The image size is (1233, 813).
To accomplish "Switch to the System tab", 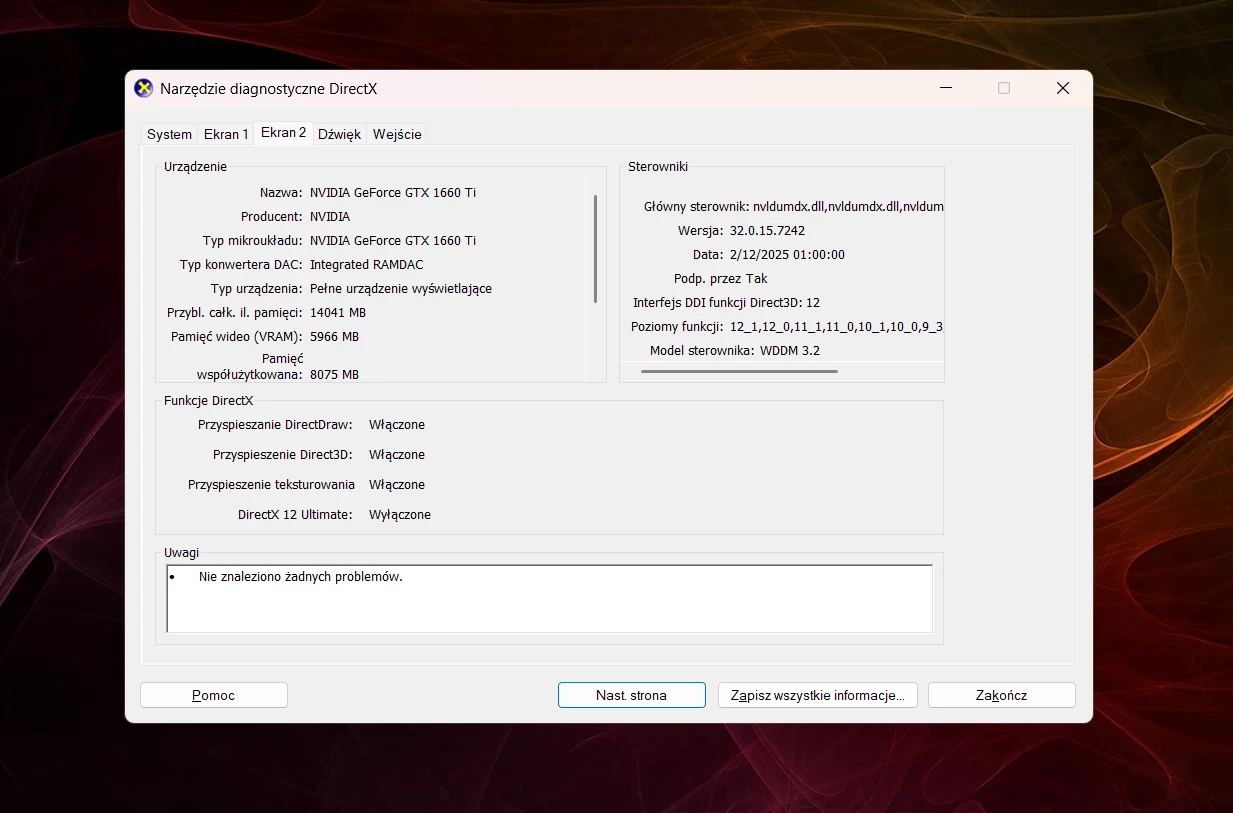I will pos(169,134).
